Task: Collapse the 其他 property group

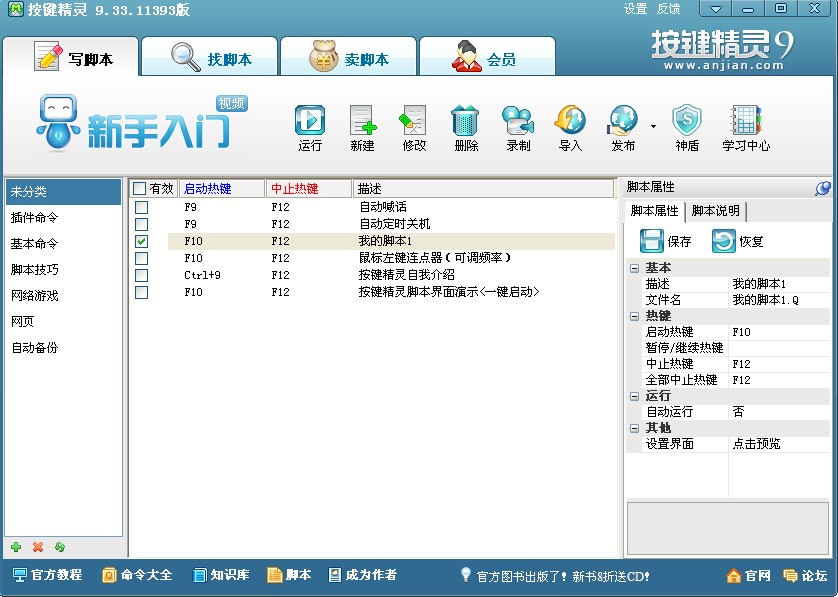Action: click(634, 429)
